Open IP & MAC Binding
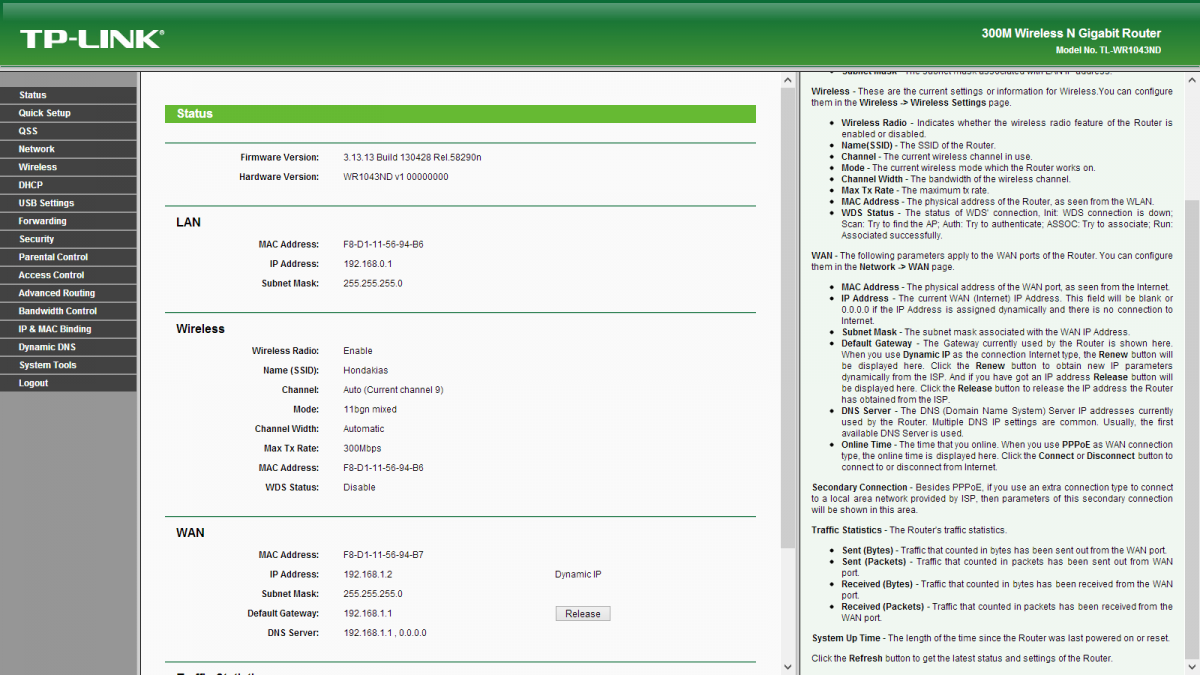Image resolution: width=1200 pixels, height=675 pixels. (x=68, y=329)
